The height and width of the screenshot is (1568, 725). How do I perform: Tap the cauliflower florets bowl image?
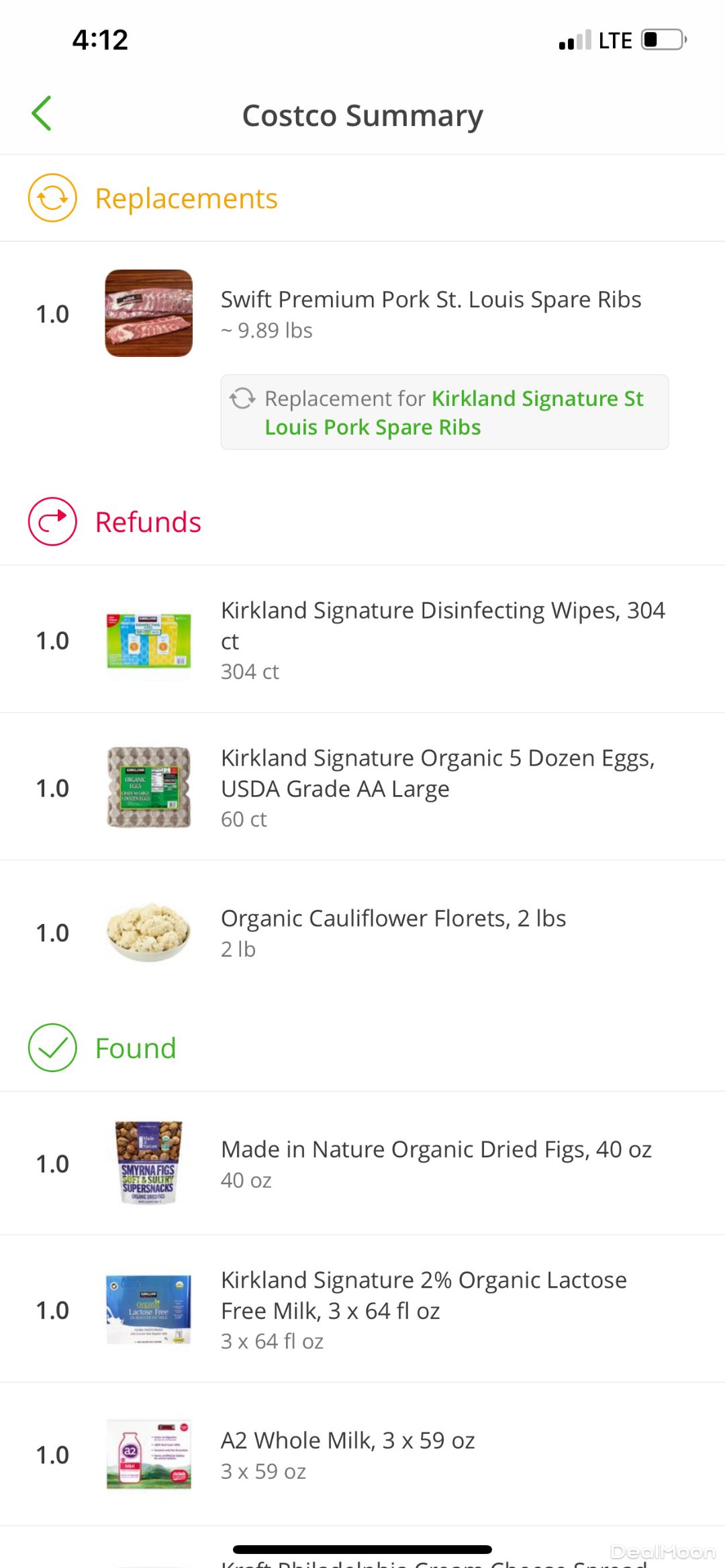(x=149, y=933)
